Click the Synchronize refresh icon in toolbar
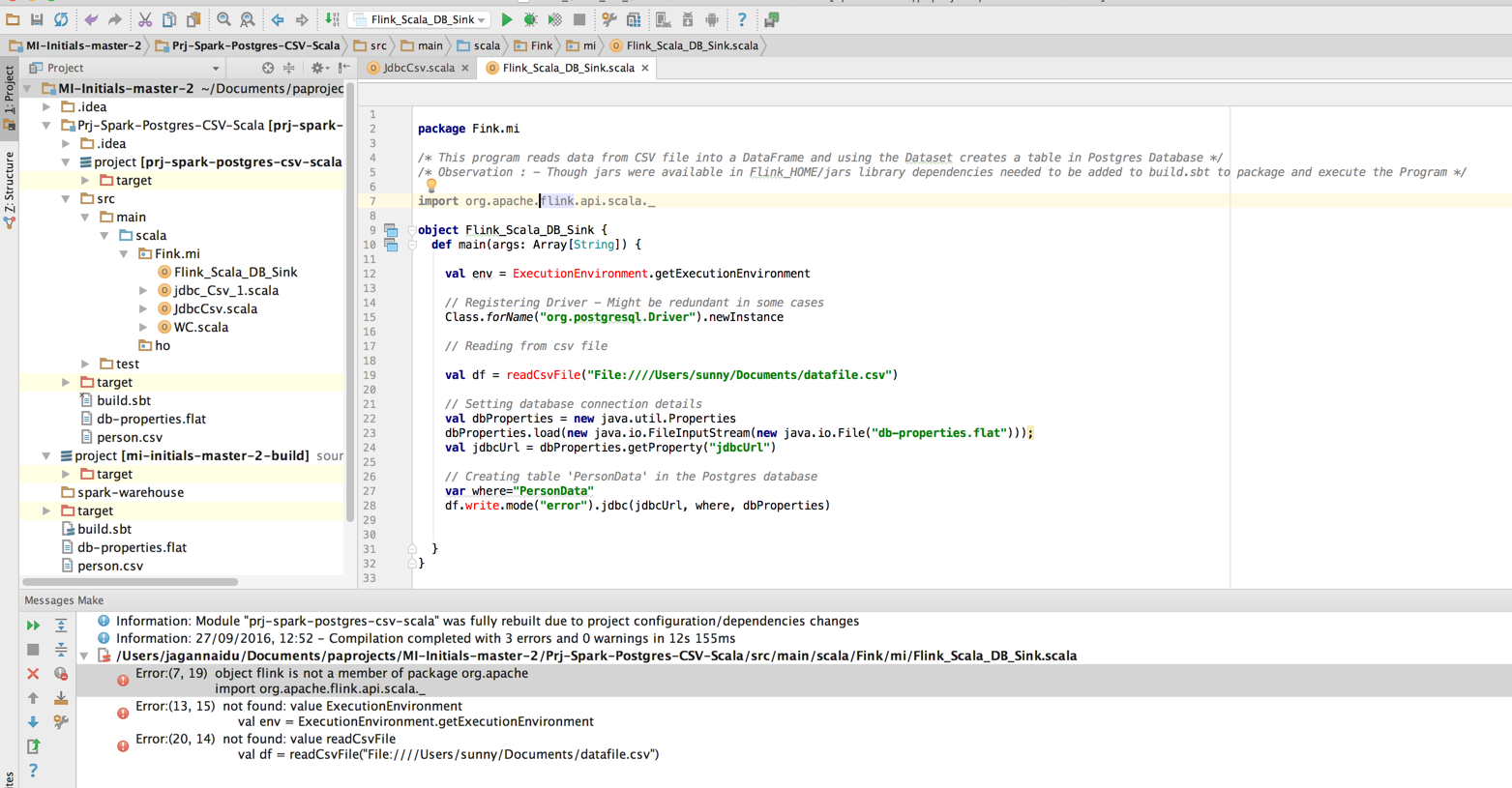The image size is (1512, 788). tap(61, 19)
